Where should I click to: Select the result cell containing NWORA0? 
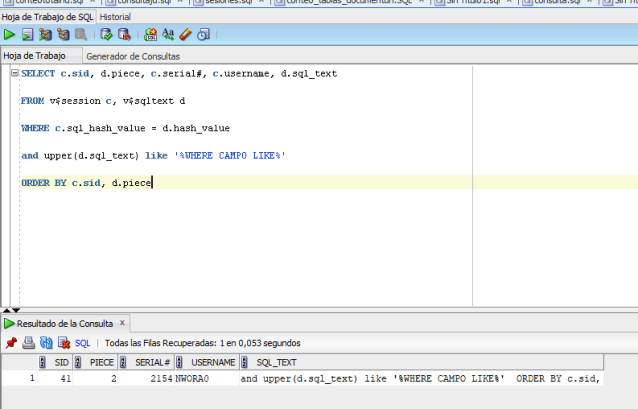pyautogui.click(x=192, y=379)
